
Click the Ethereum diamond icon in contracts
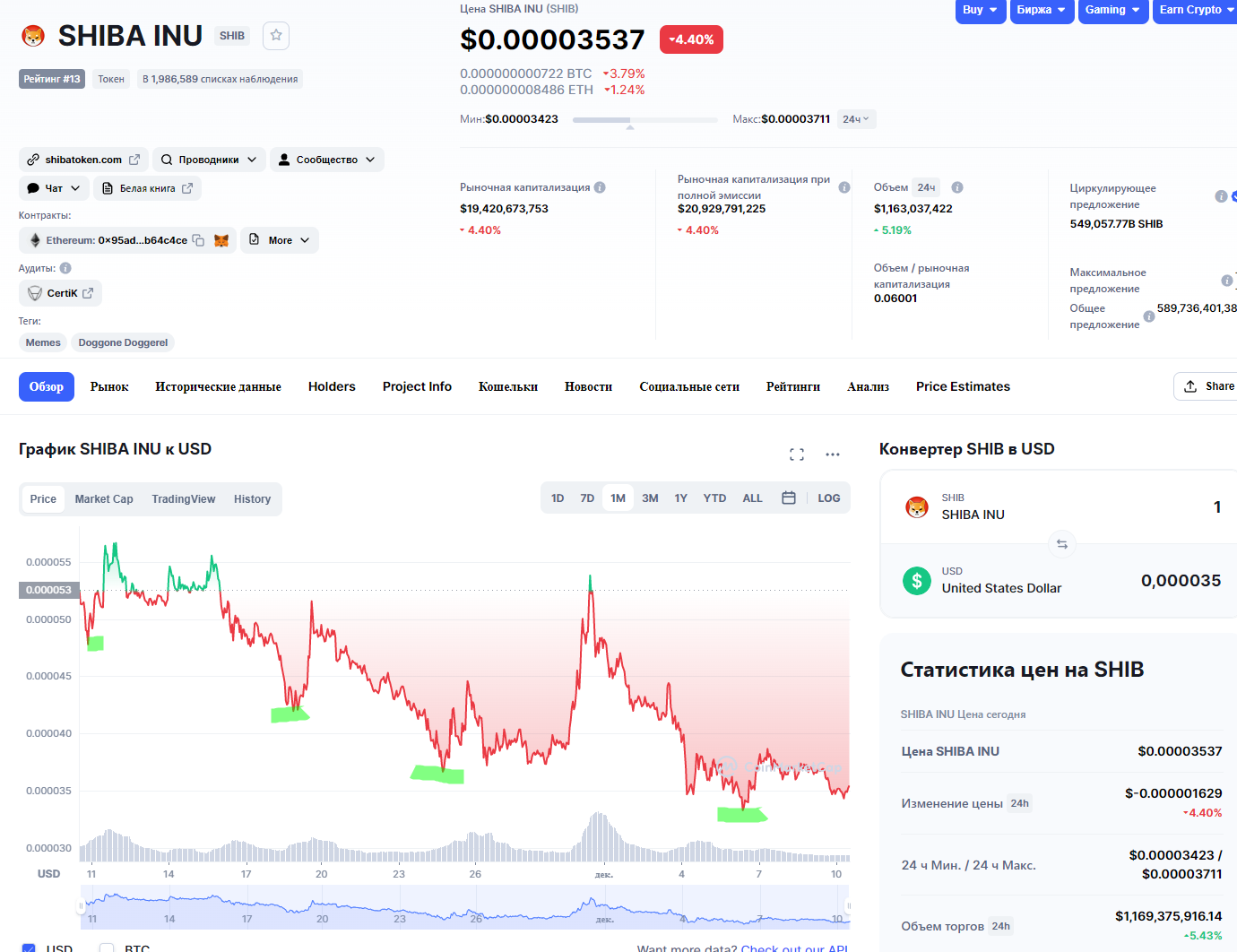36,240
